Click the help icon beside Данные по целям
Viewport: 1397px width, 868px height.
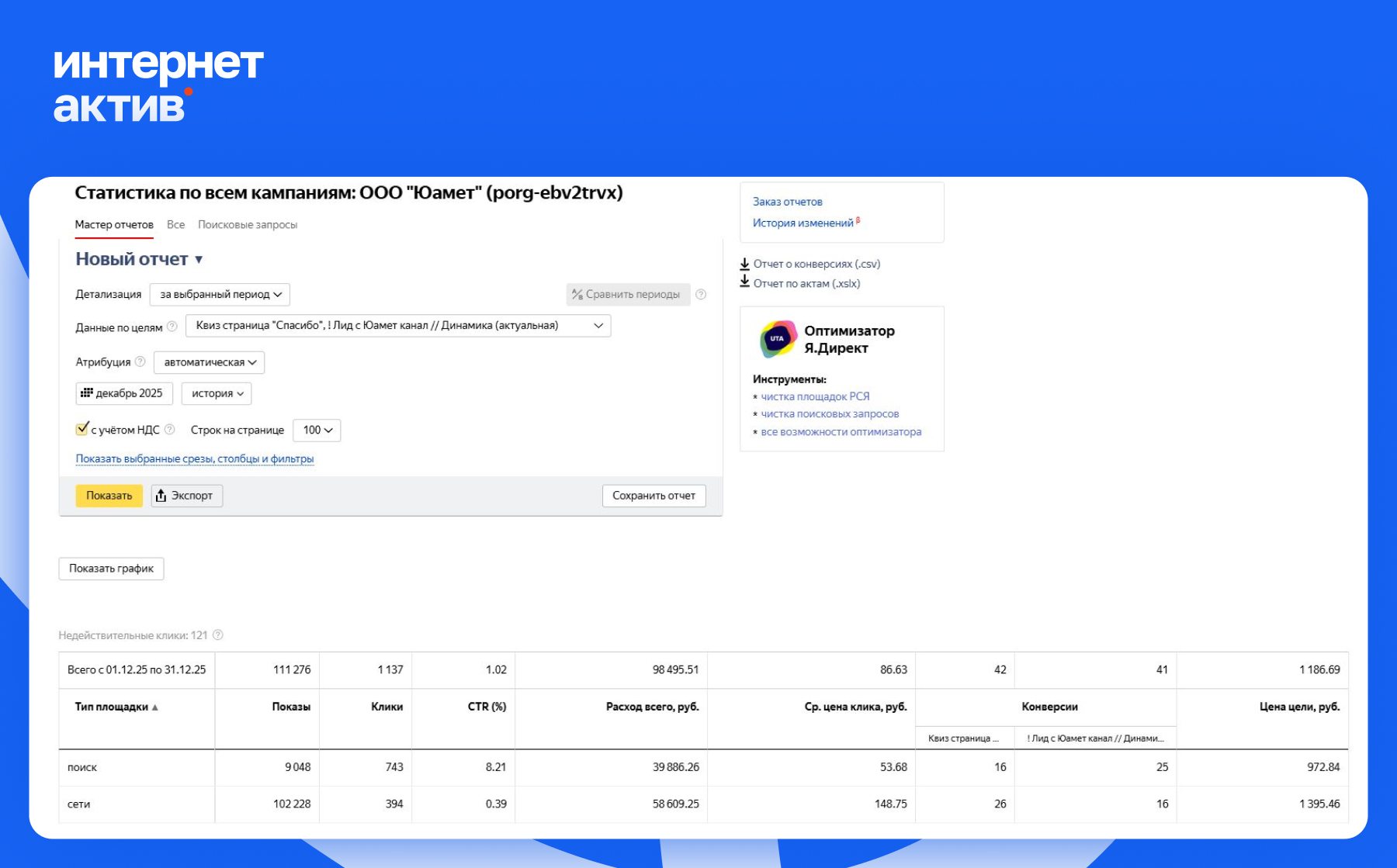click(172, 327)
